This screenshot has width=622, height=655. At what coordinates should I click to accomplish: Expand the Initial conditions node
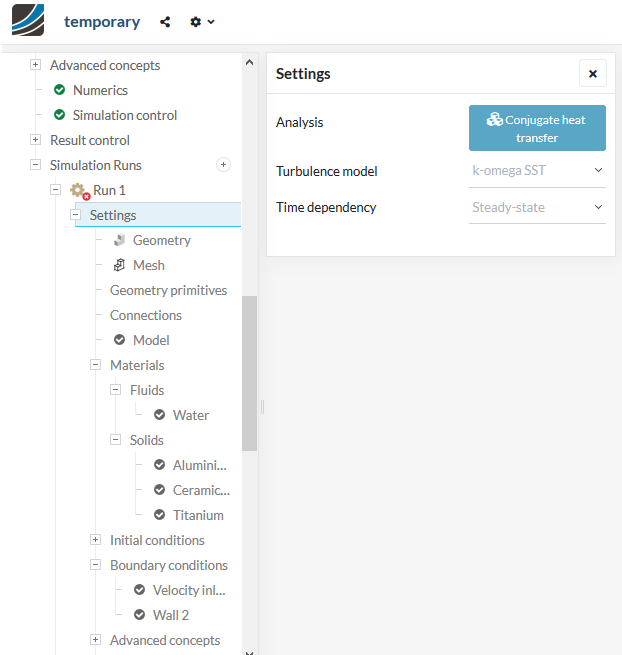[96, 540]
